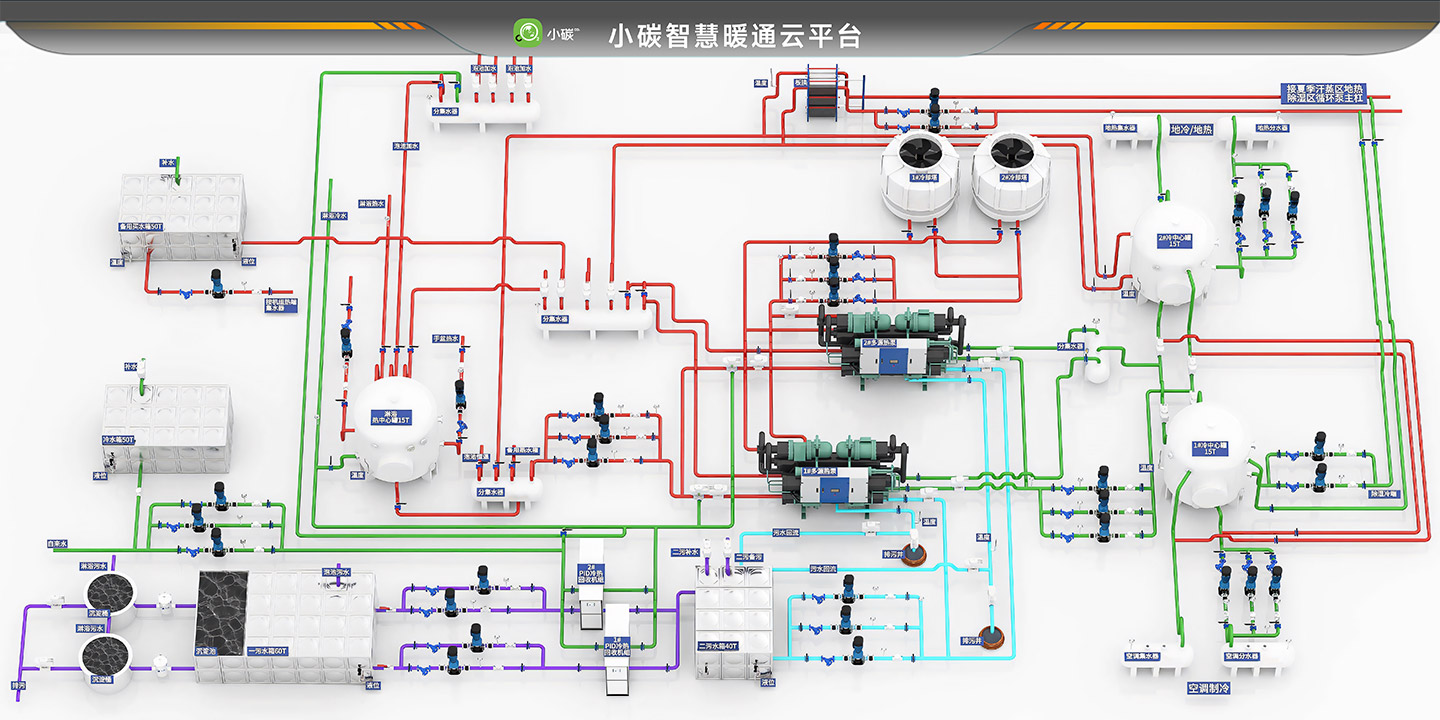
Task: Click the 地冷/地热 label
Action: [1190, 129]
